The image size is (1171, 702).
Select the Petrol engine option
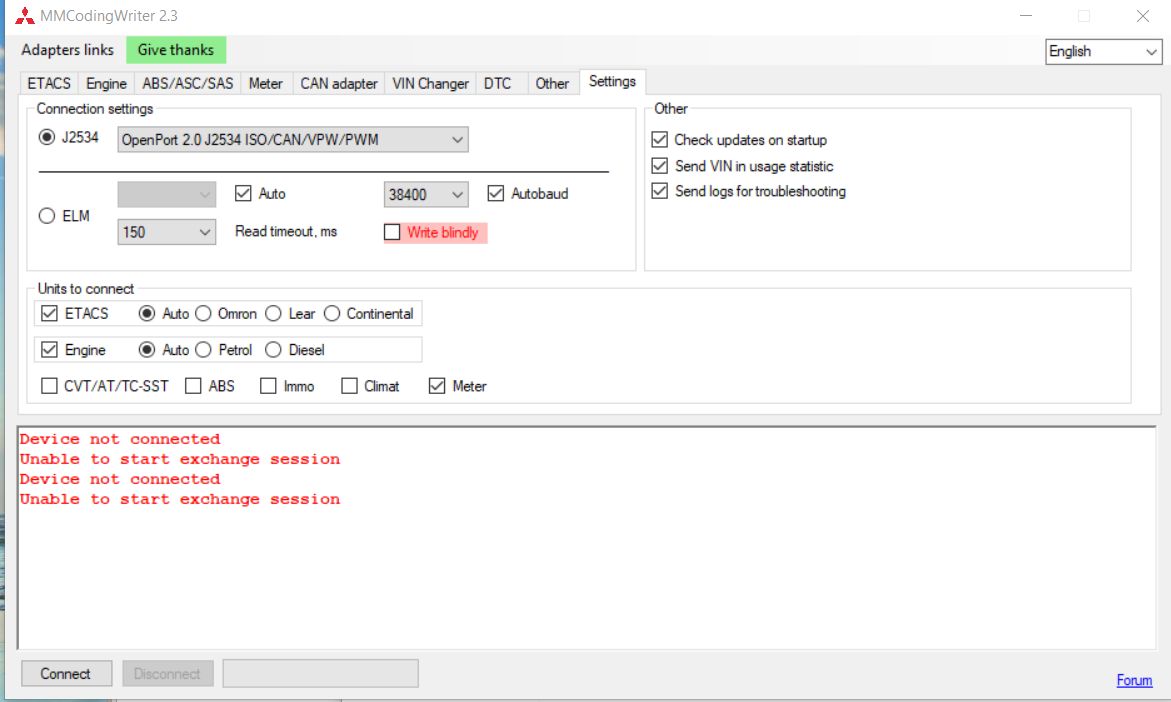pos(203,350)
